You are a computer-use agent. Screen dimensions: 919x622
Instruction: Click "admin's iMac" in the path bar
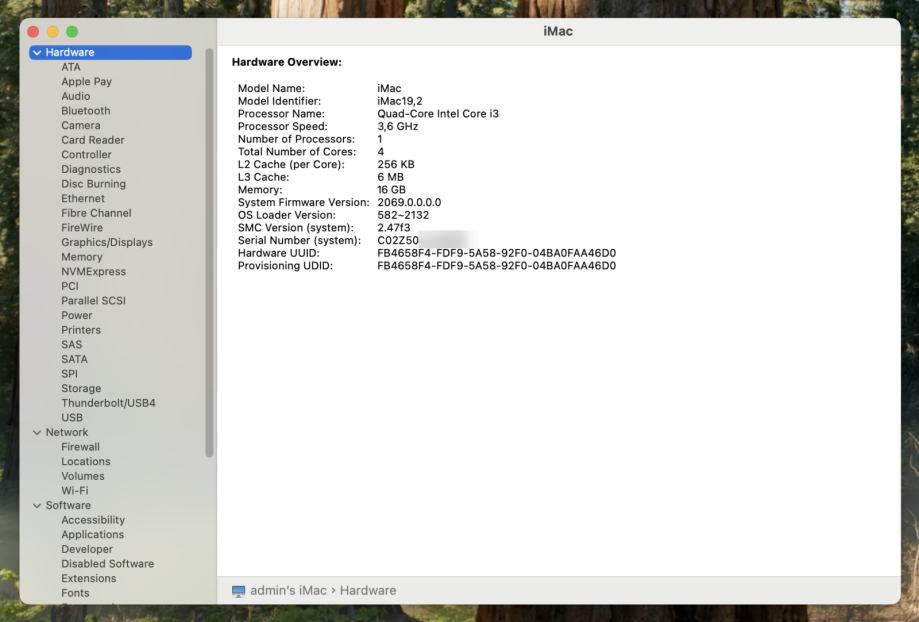288,591
